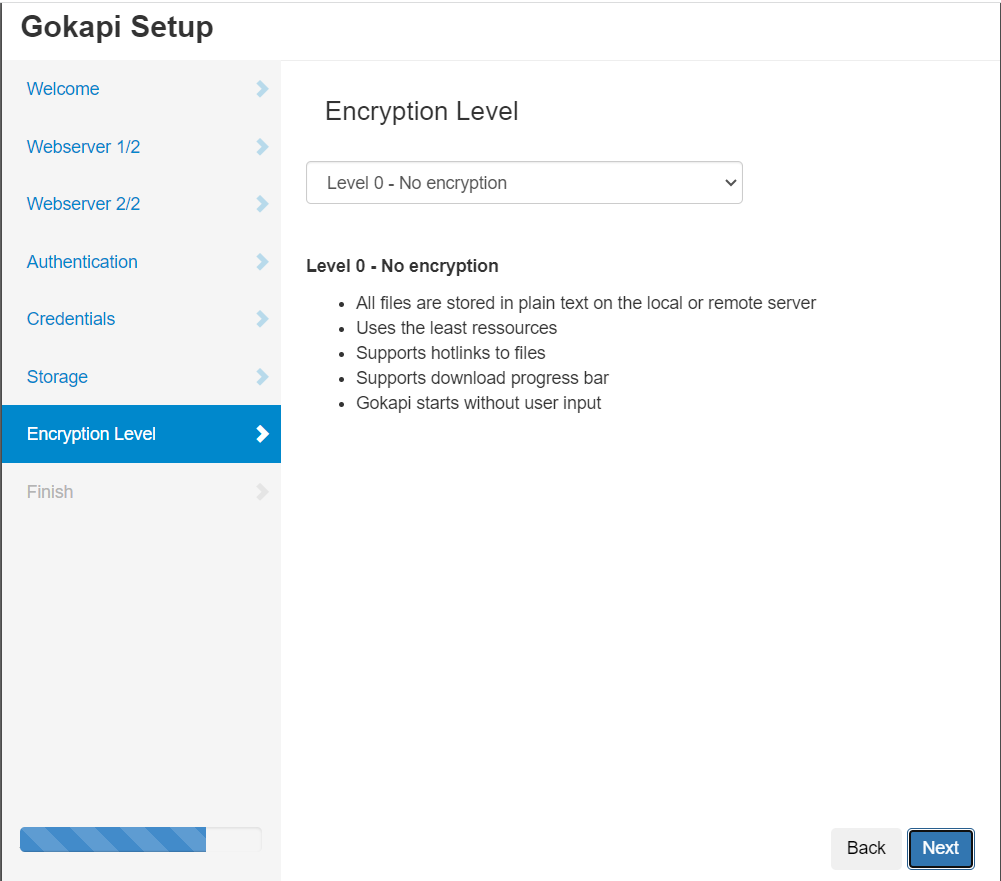The image size is (1001, 881).
Task: Click the Next button
Action: pos(940,848)
